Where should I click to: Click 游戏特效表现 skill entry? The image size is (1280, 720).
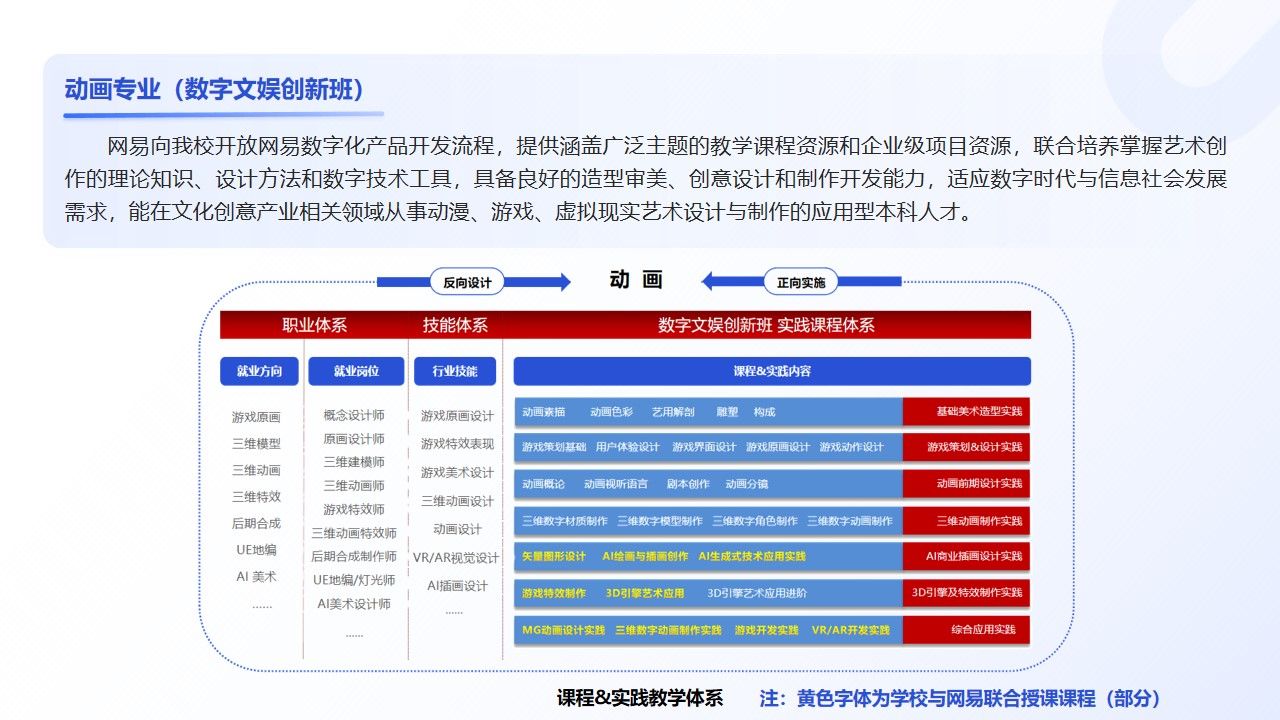click(x=457, y=444)
